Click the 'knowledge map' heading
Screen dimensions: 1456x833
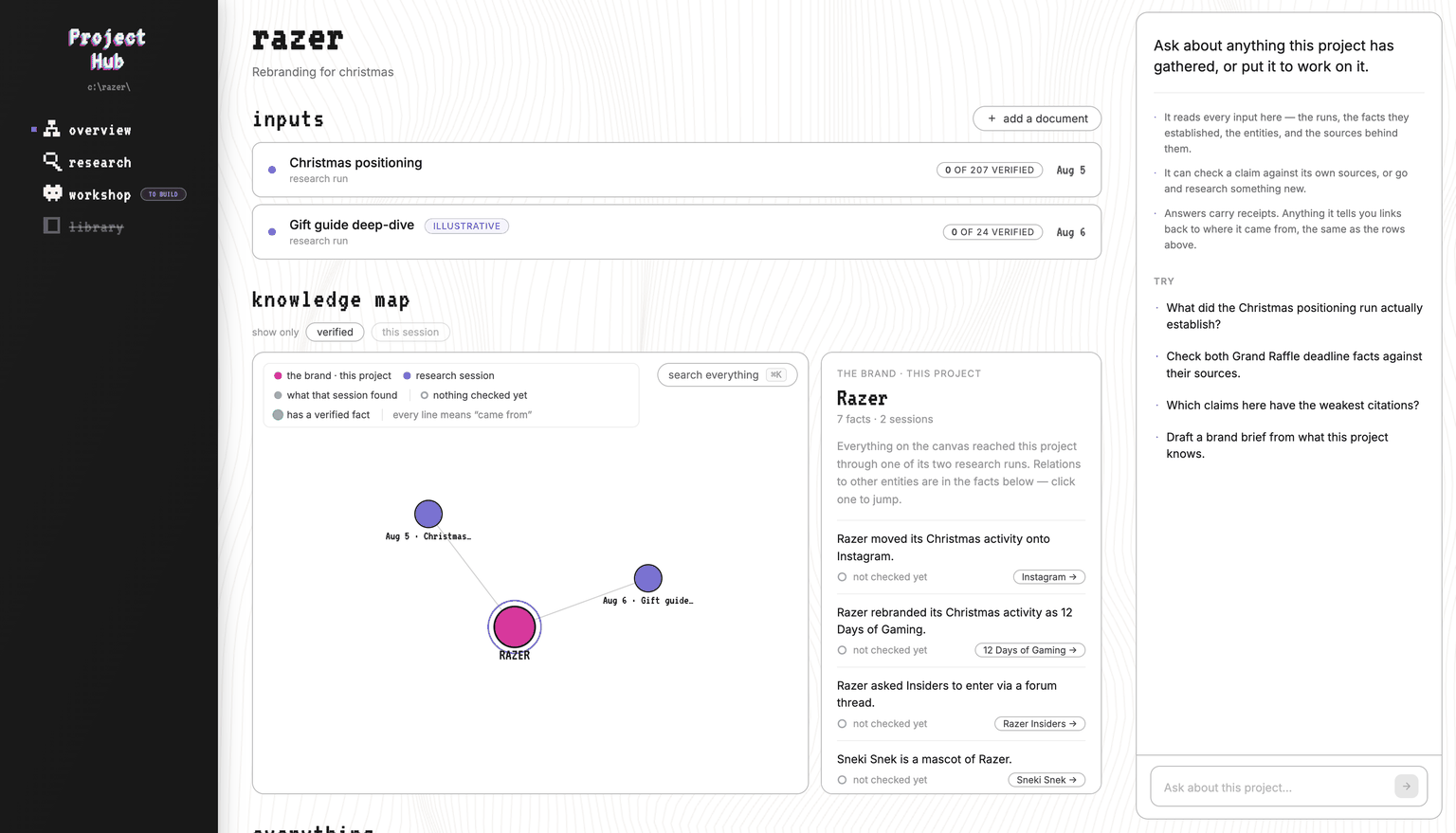[x=331, y=300]
